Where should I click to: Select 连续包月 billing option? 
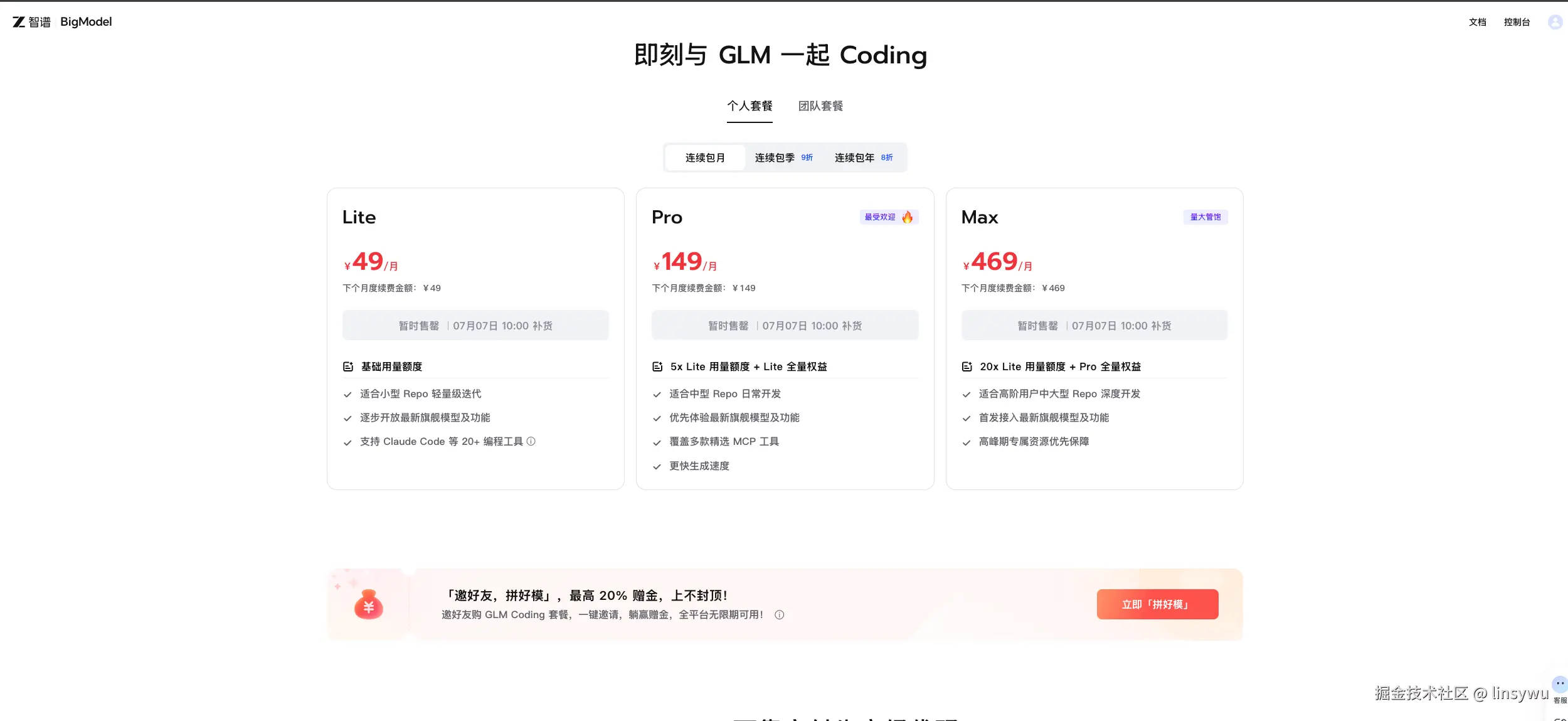(705, 158)
